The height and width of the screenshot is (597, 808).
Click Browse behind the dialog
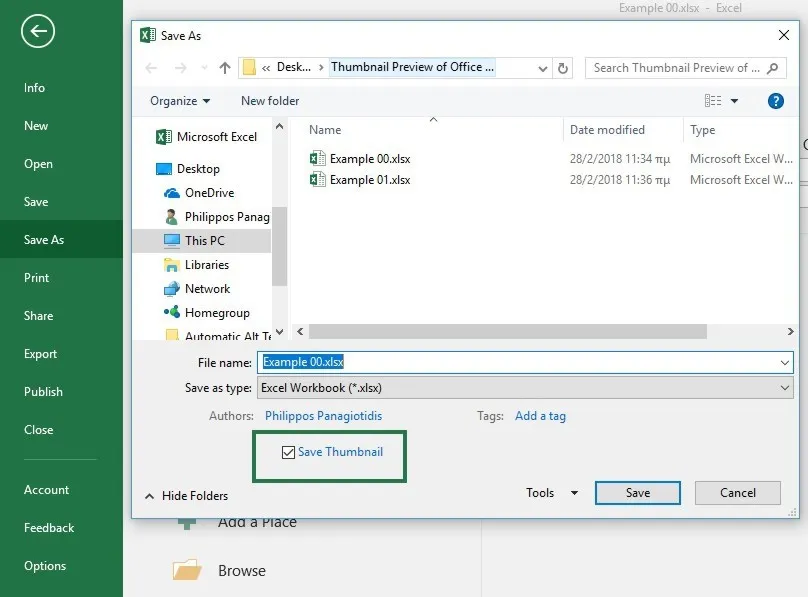(x=242, y=571)
